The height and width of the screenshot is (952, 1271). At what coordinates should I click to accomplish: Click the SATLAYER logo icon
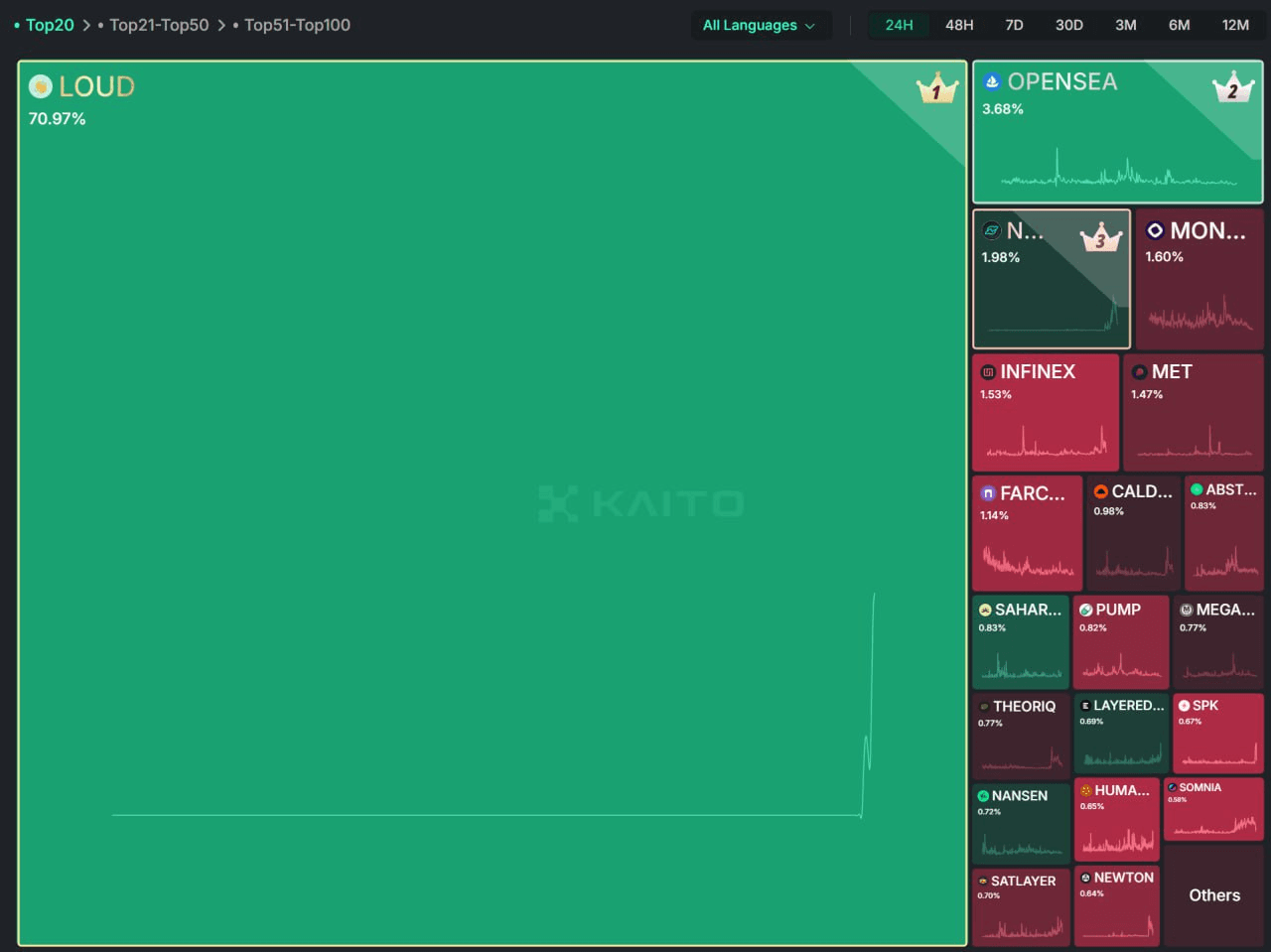coord(983,882)
